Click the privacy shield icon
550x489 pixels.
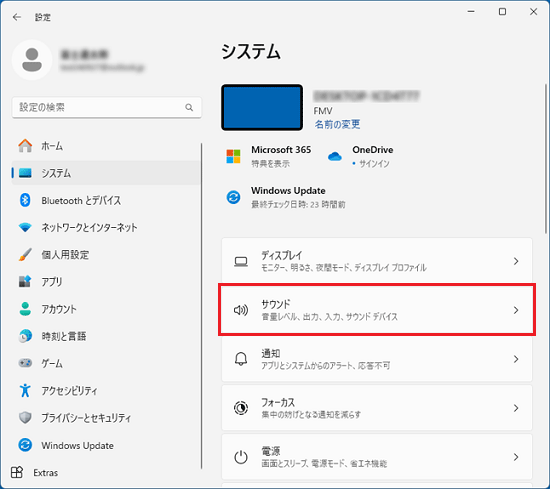25,417
